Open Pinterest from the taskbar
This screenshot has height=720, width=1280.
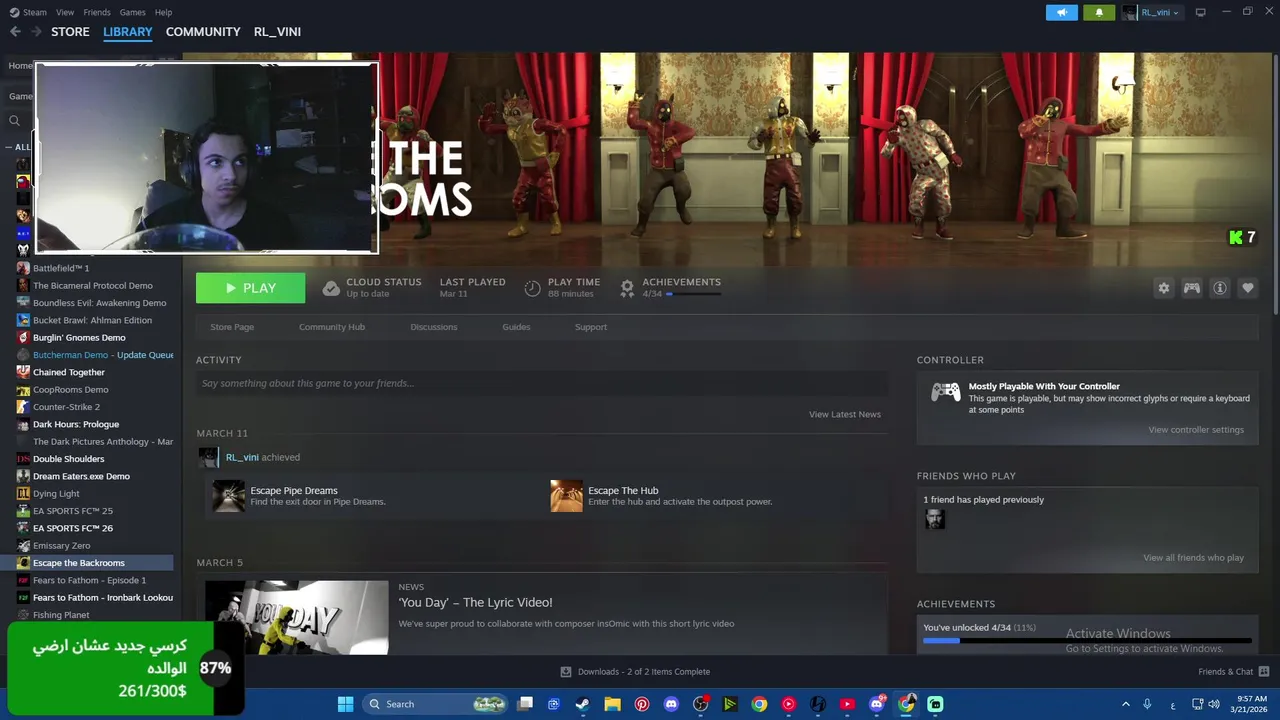tap(642, 704)
